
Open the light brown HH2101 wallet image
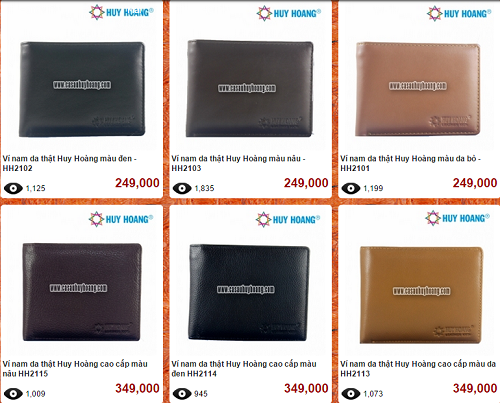(418, 89)
